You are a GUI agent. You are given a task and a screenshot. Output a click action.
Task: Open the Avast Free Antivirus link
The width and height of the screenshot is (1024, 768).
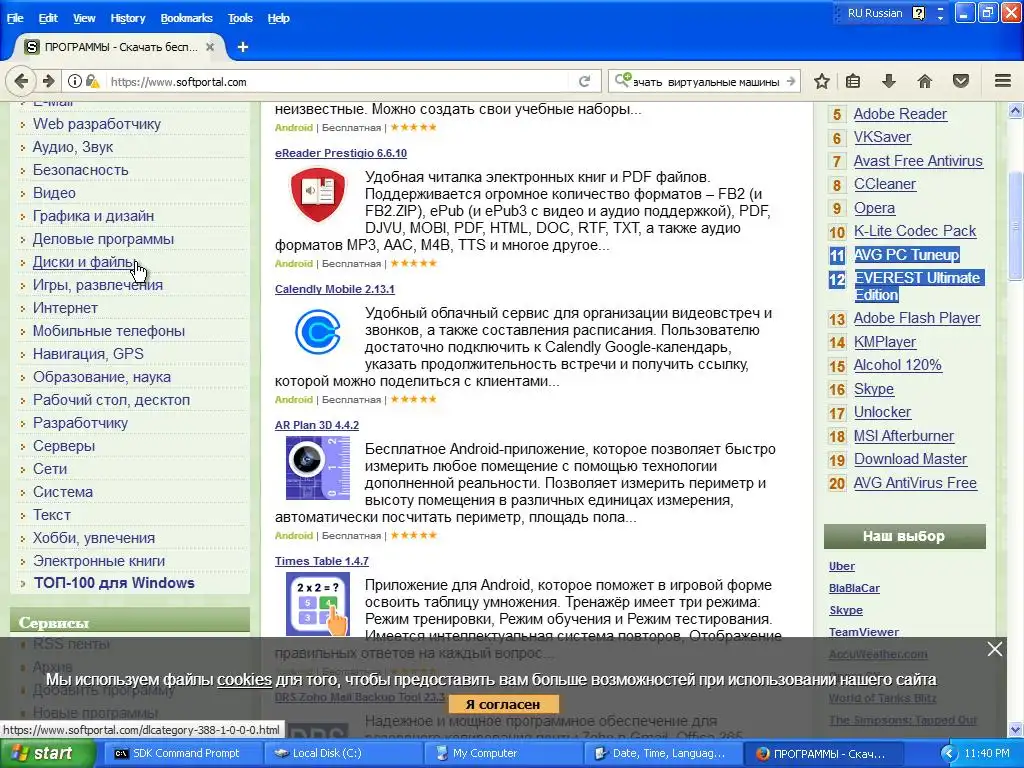[918, 161]
